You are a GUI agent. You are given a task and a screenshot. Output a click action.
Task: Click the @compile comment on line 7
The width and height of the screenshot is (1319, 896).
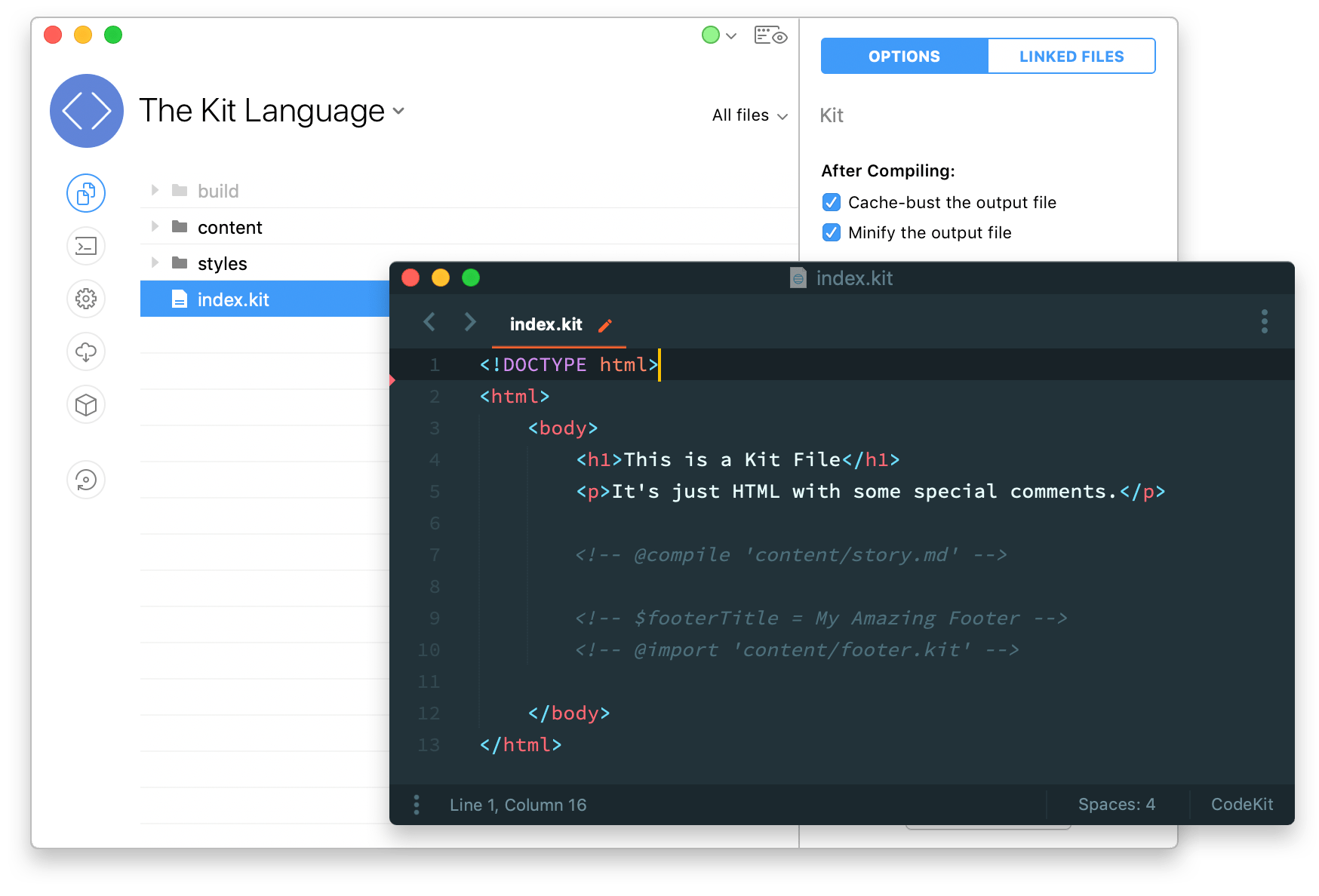point(791,555)
